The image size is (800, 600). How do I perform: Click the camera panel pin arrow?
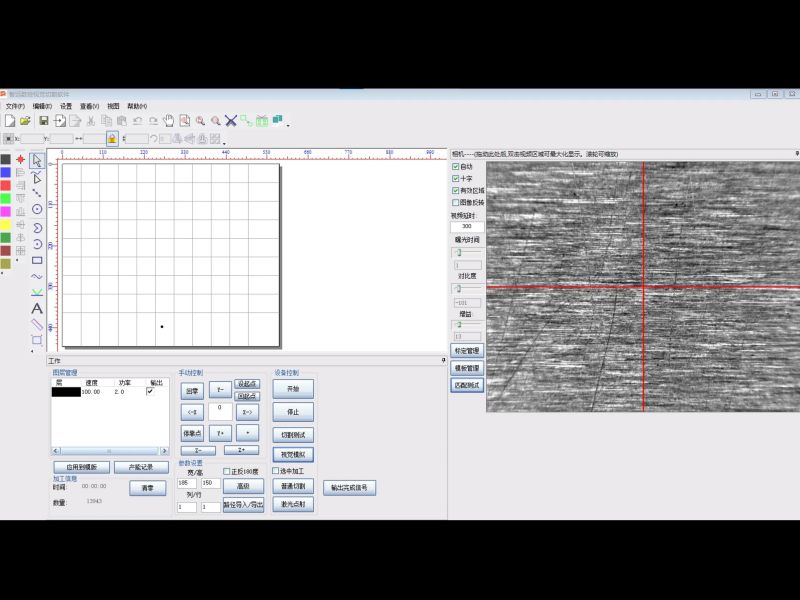pos(796,154)
